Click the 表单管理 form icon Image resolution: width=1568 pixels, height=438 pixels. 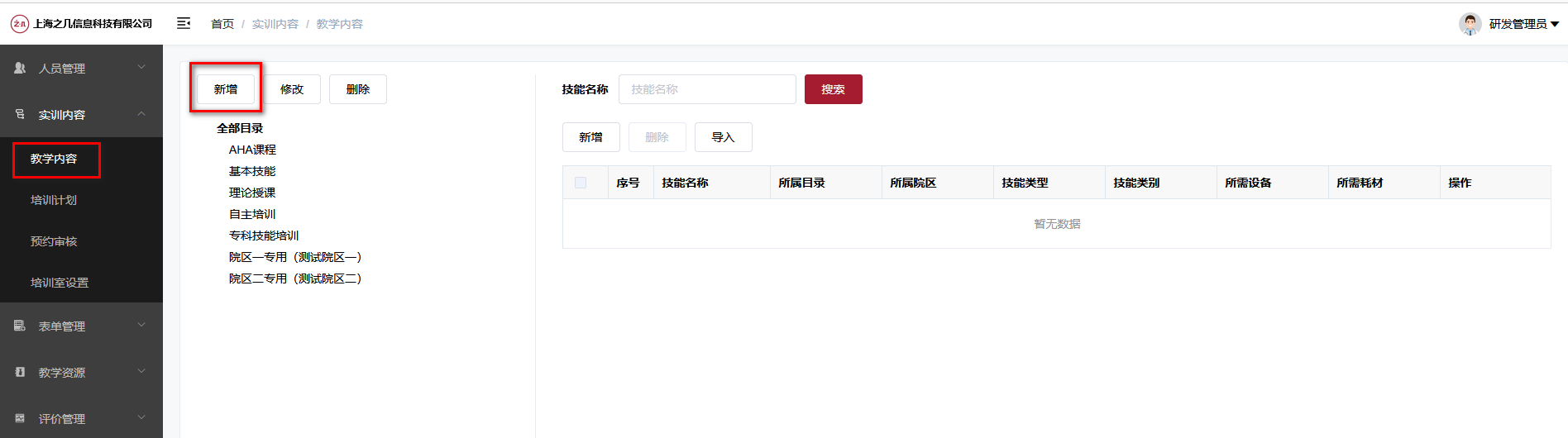pyautogui.click(x=20, y=326)
